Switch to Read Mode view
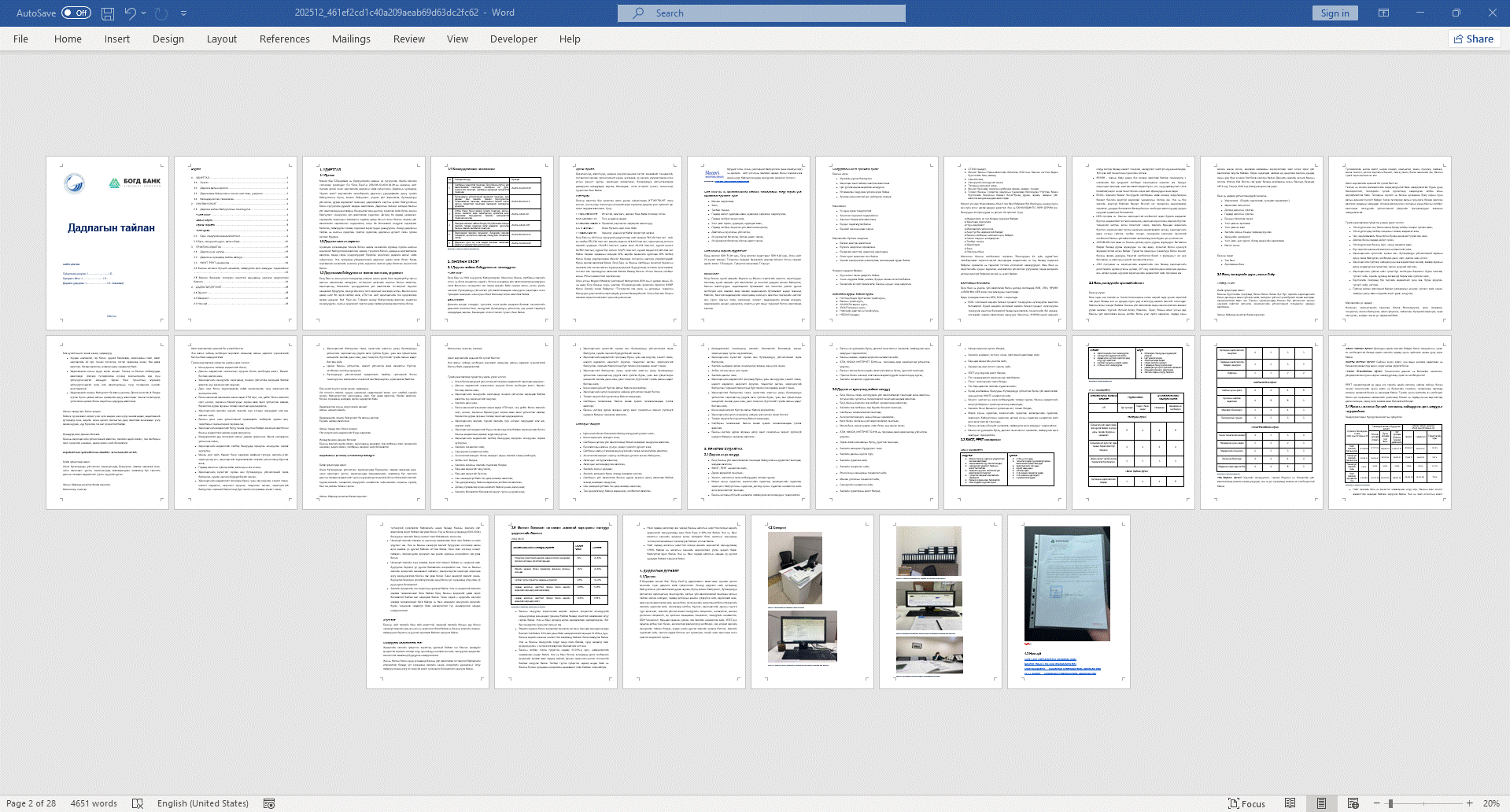The height and width of the screenshot is (812, 1510). [1290, 803]
